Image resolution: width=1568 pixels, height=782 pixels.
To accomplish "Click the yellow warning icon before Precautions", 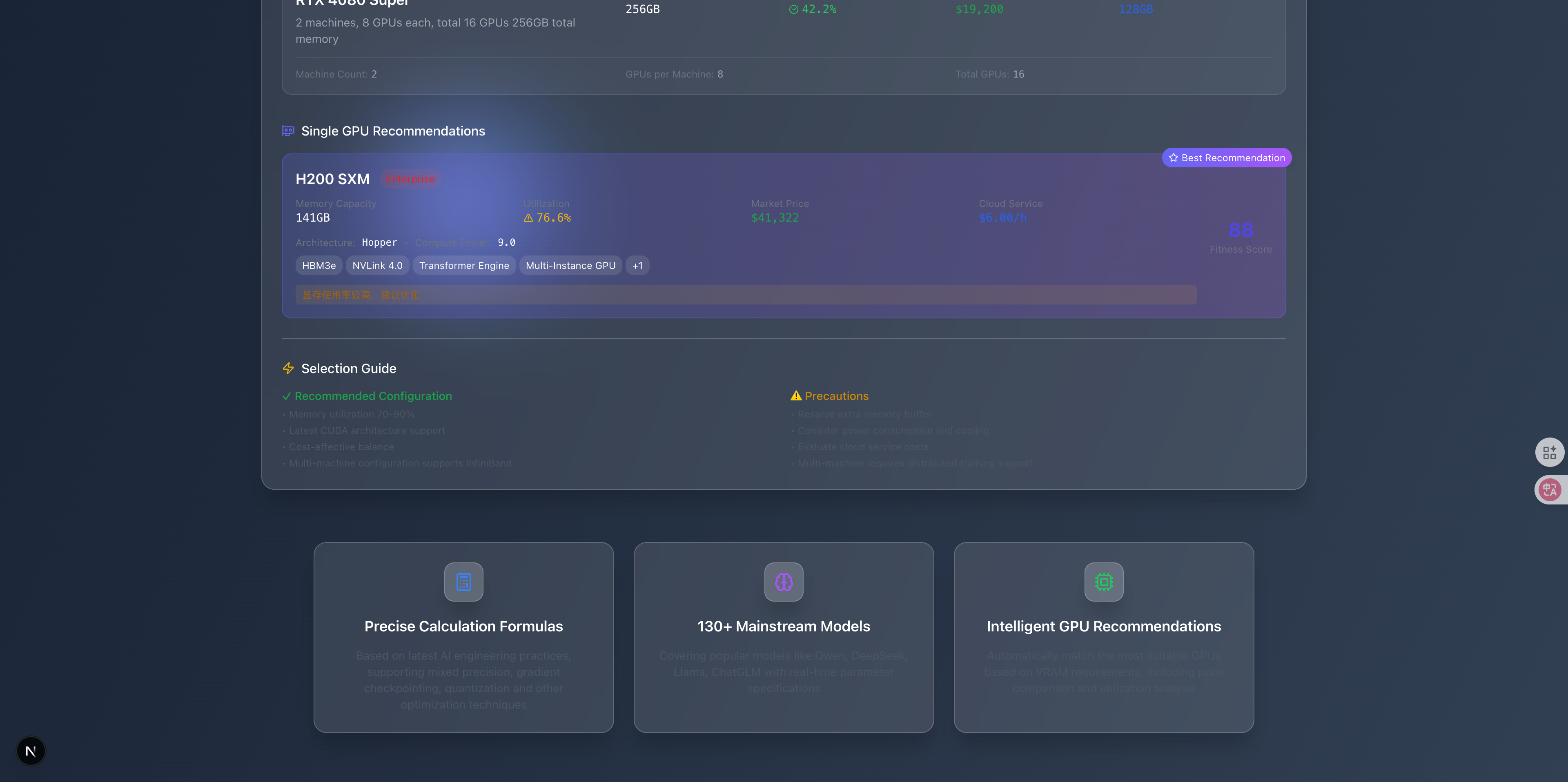I will 795,395.
